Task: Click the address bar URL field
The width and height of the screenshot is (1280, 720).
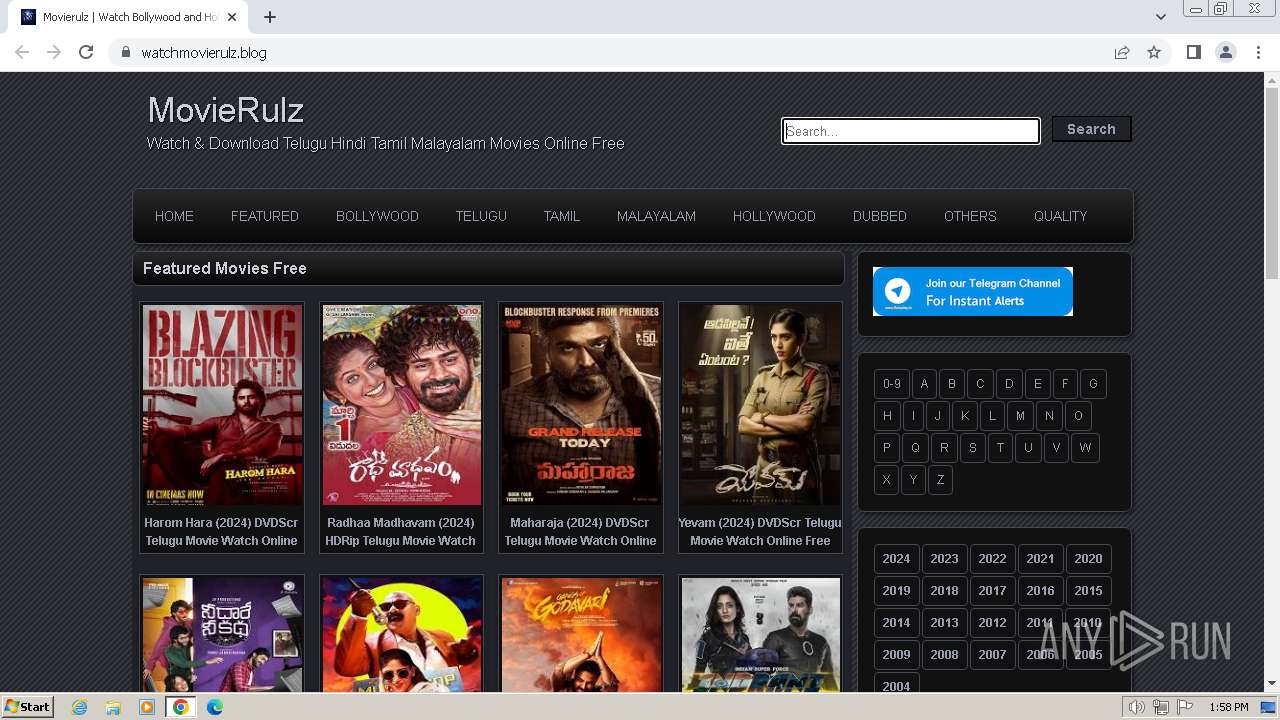Action: point(620,52)
